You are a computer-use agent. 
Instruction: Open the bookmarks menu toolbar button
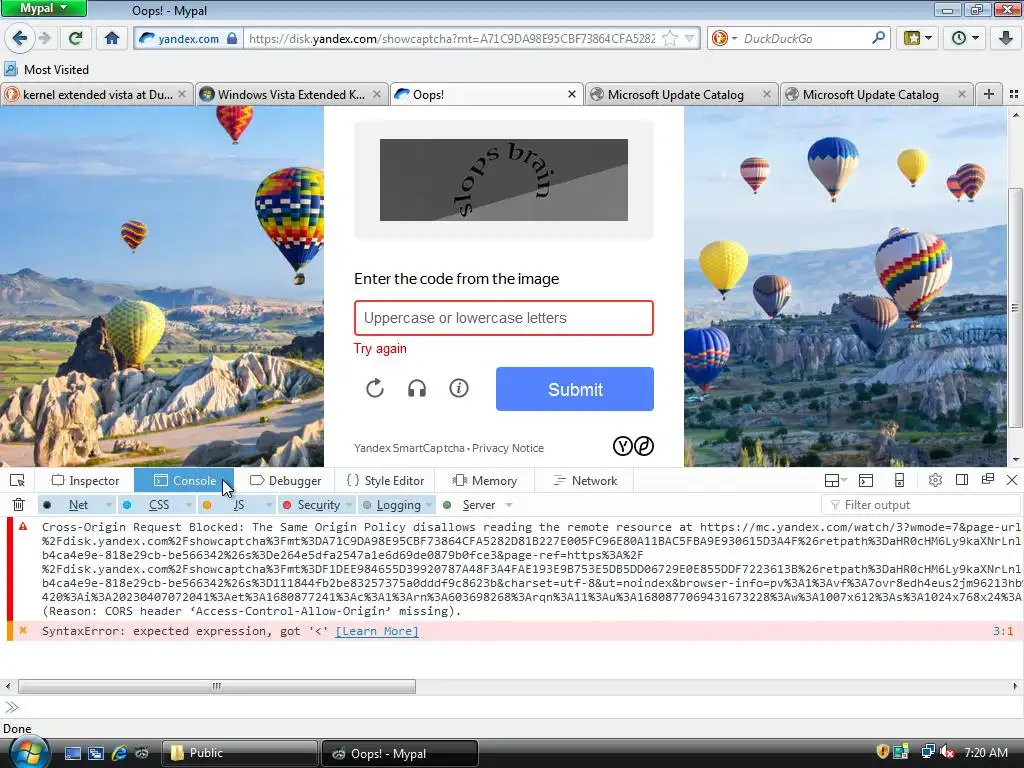pos(918,38)
